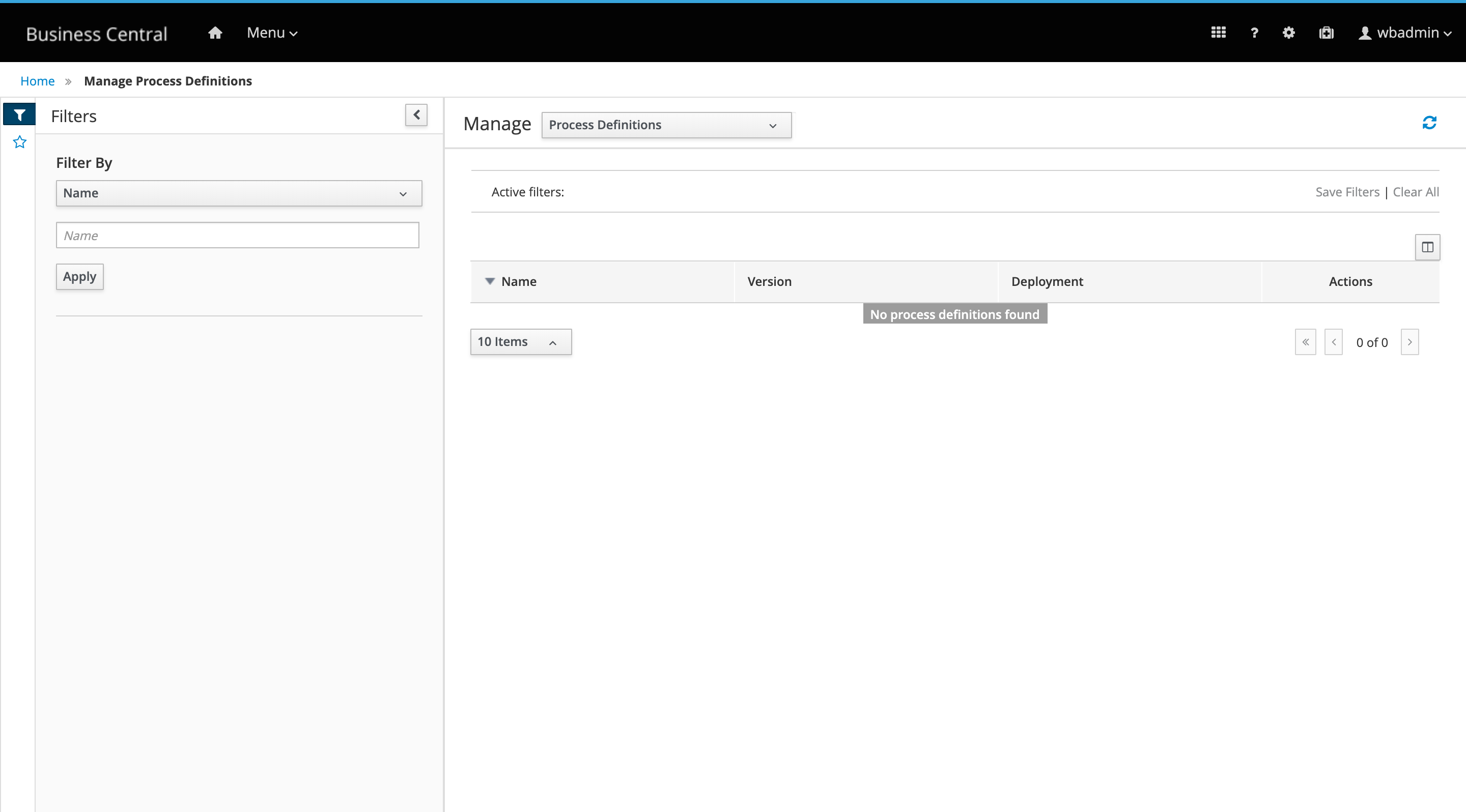Click the Menu navigation item
The height and width of the screenshot is (812, 1466).
click(x=272, y=32)
